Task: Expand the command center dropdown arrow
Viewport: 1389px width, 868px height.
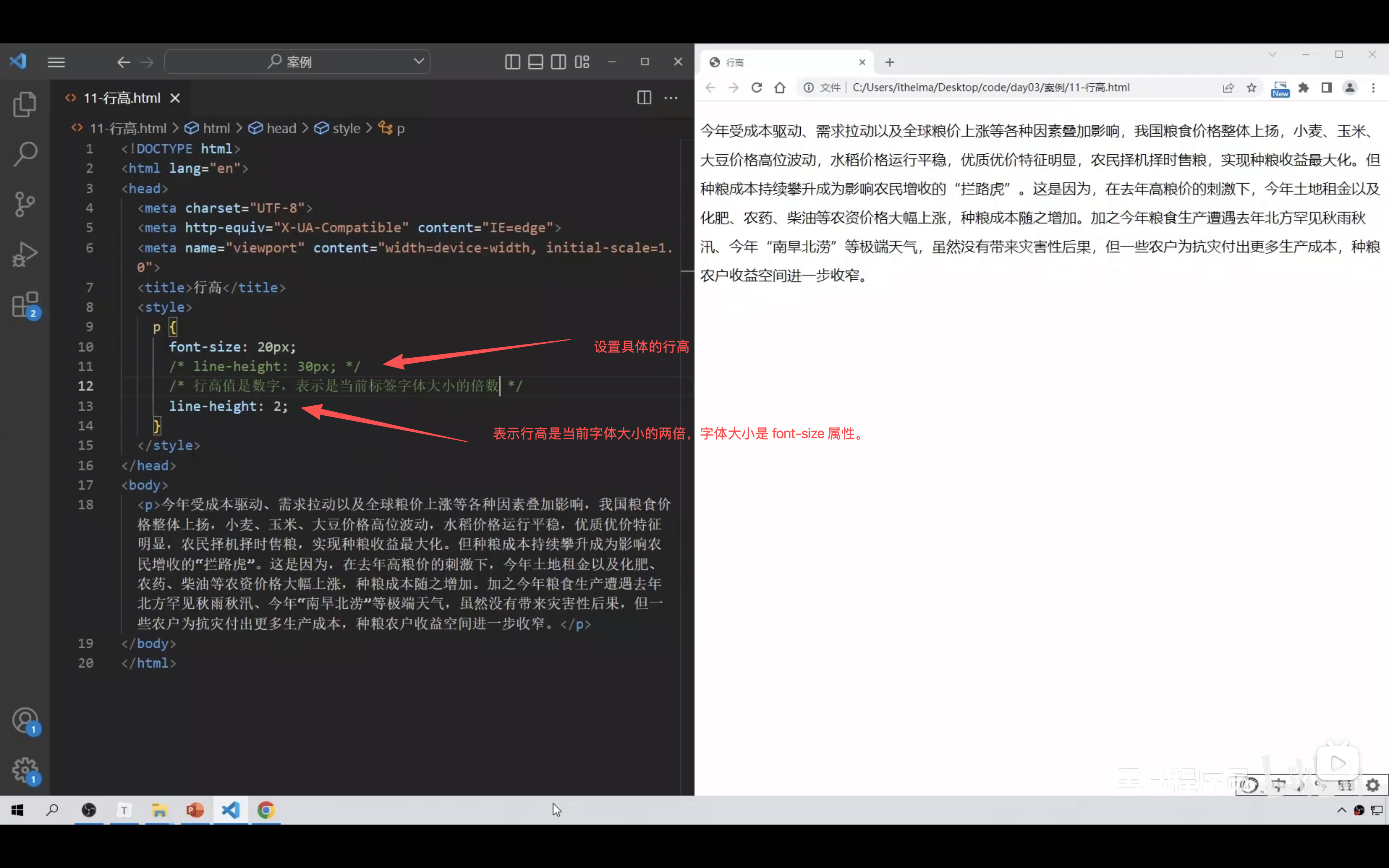Action: (x=419, y=61)
